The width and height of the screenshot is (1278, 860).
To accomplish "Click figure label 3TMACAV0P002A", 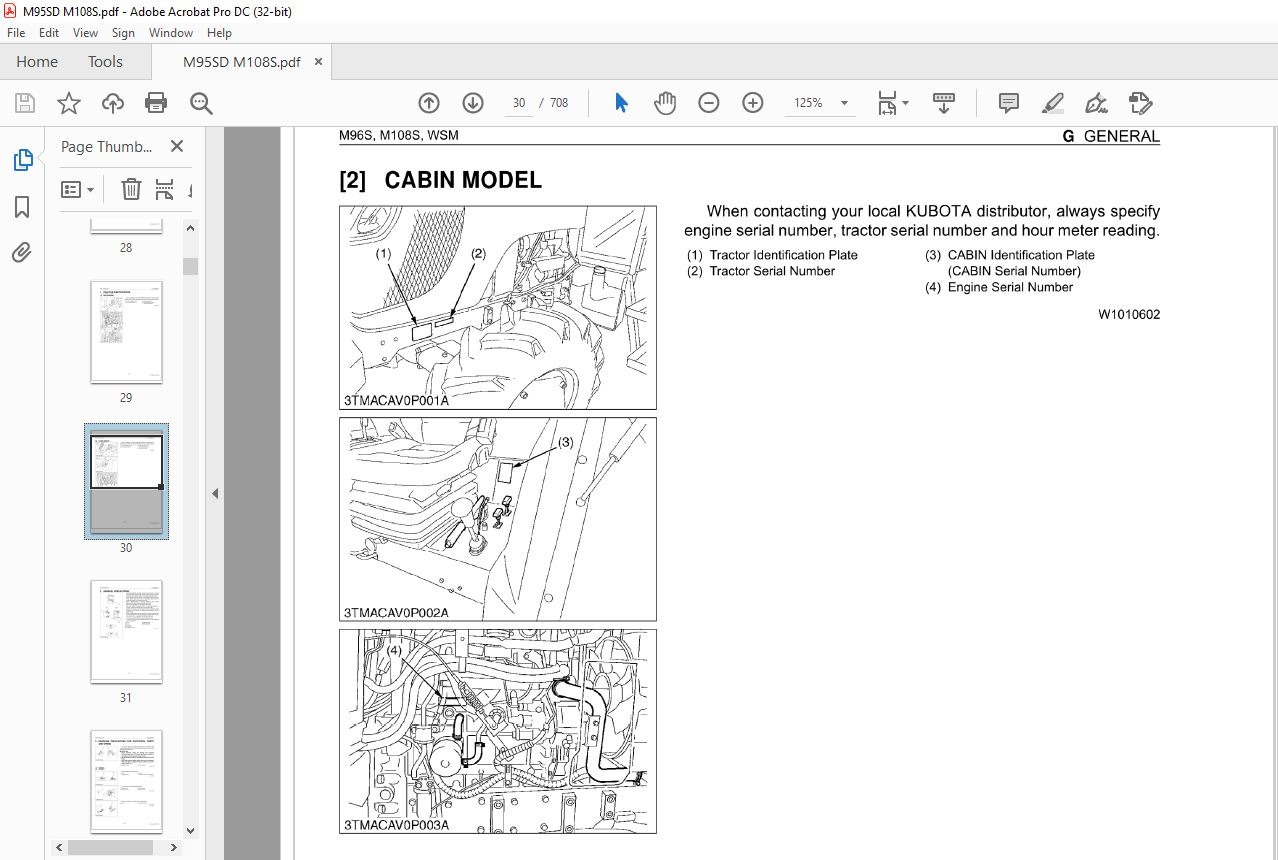I will (396, 612).
